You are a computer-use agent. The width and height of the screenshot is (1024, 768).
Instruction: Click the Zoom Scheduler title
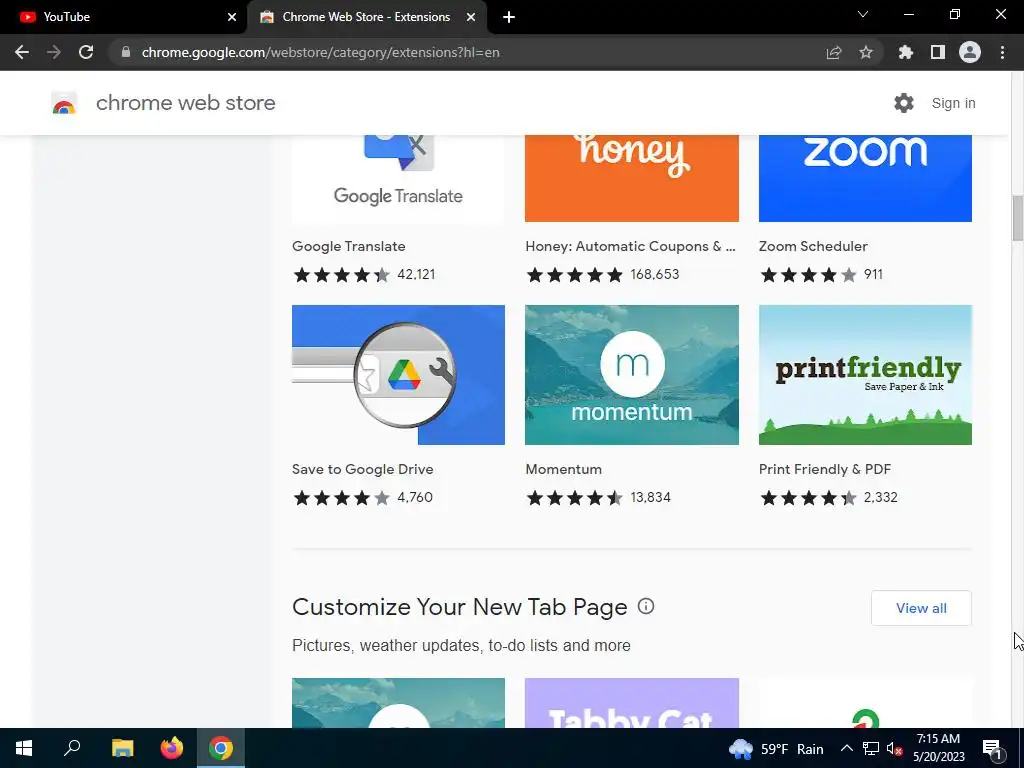point(813,246)
